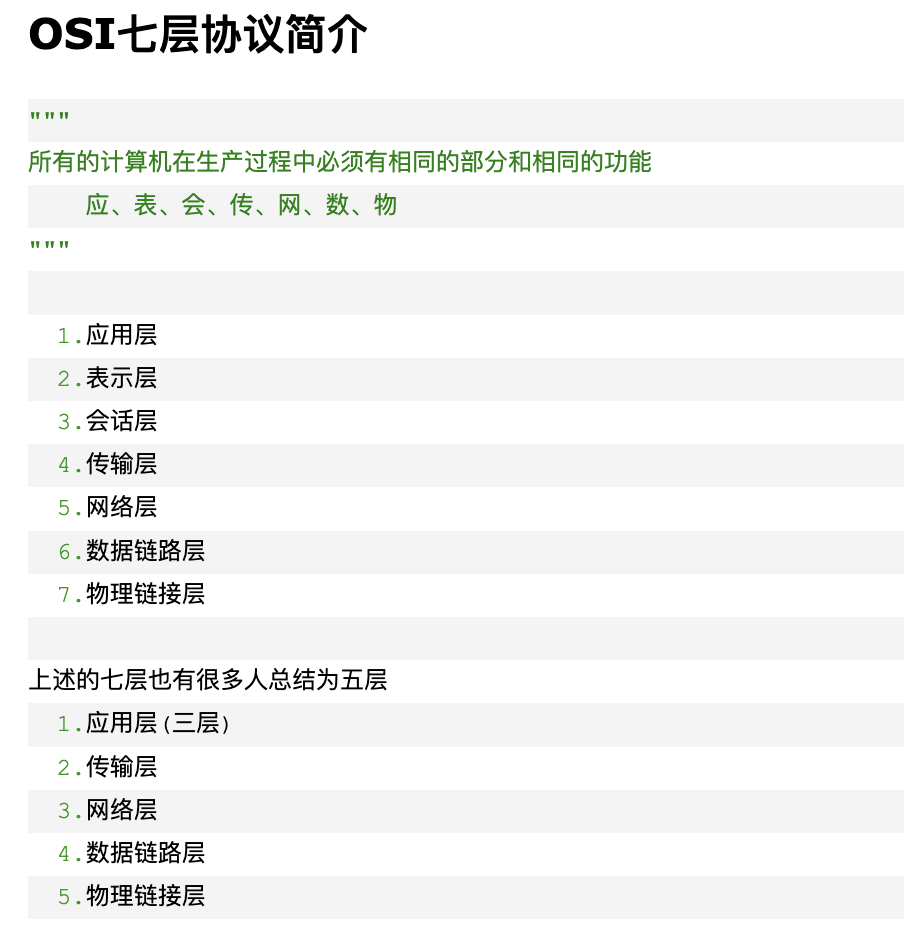The image size is (904, 926).
Task: Click line 4.数据链路层 in five-layer list
Action: (131, 854)
